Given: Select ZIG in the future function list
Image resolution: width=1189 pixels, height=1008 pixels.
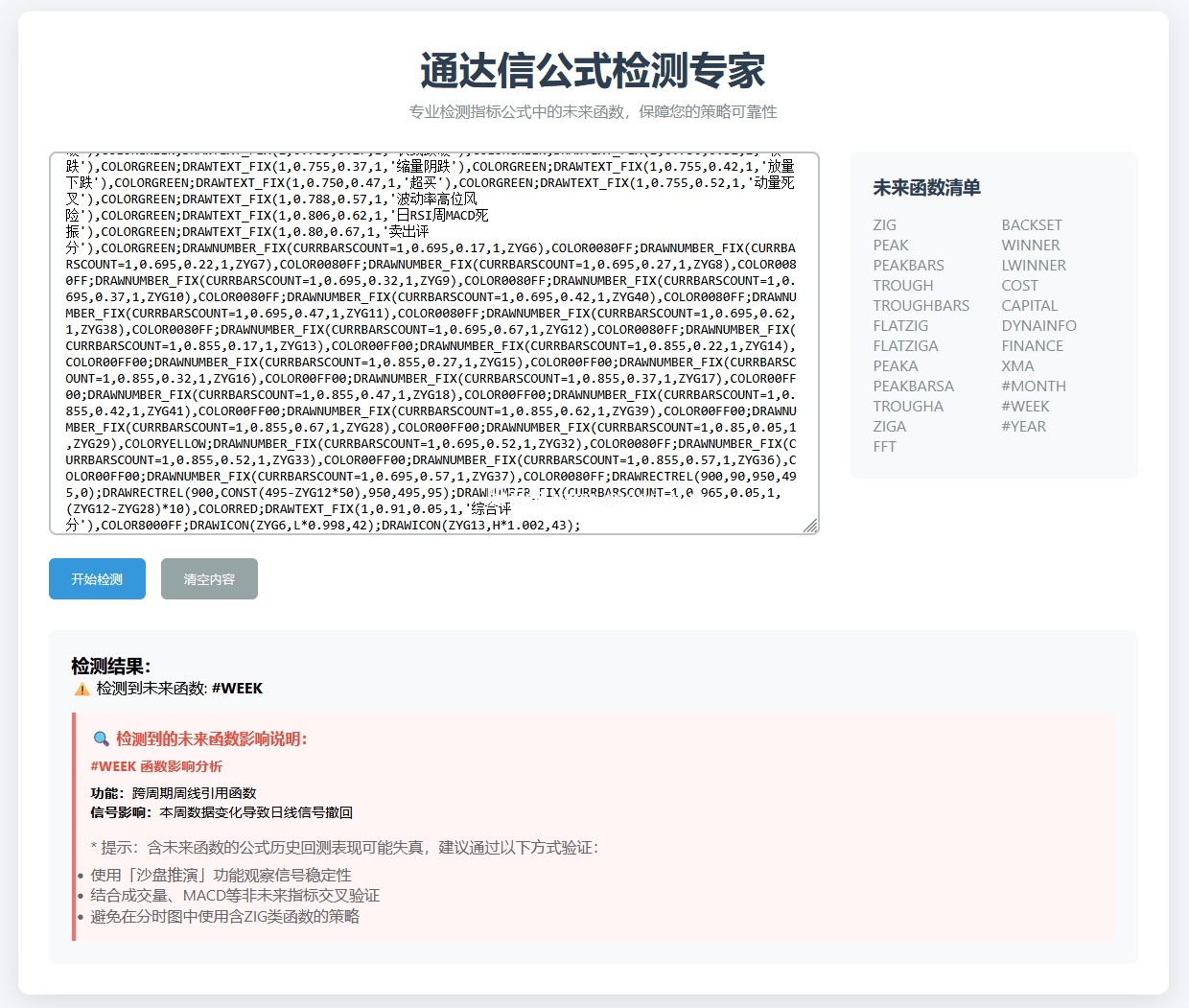Looking at the screenshot, I should (x=884, y=225).
